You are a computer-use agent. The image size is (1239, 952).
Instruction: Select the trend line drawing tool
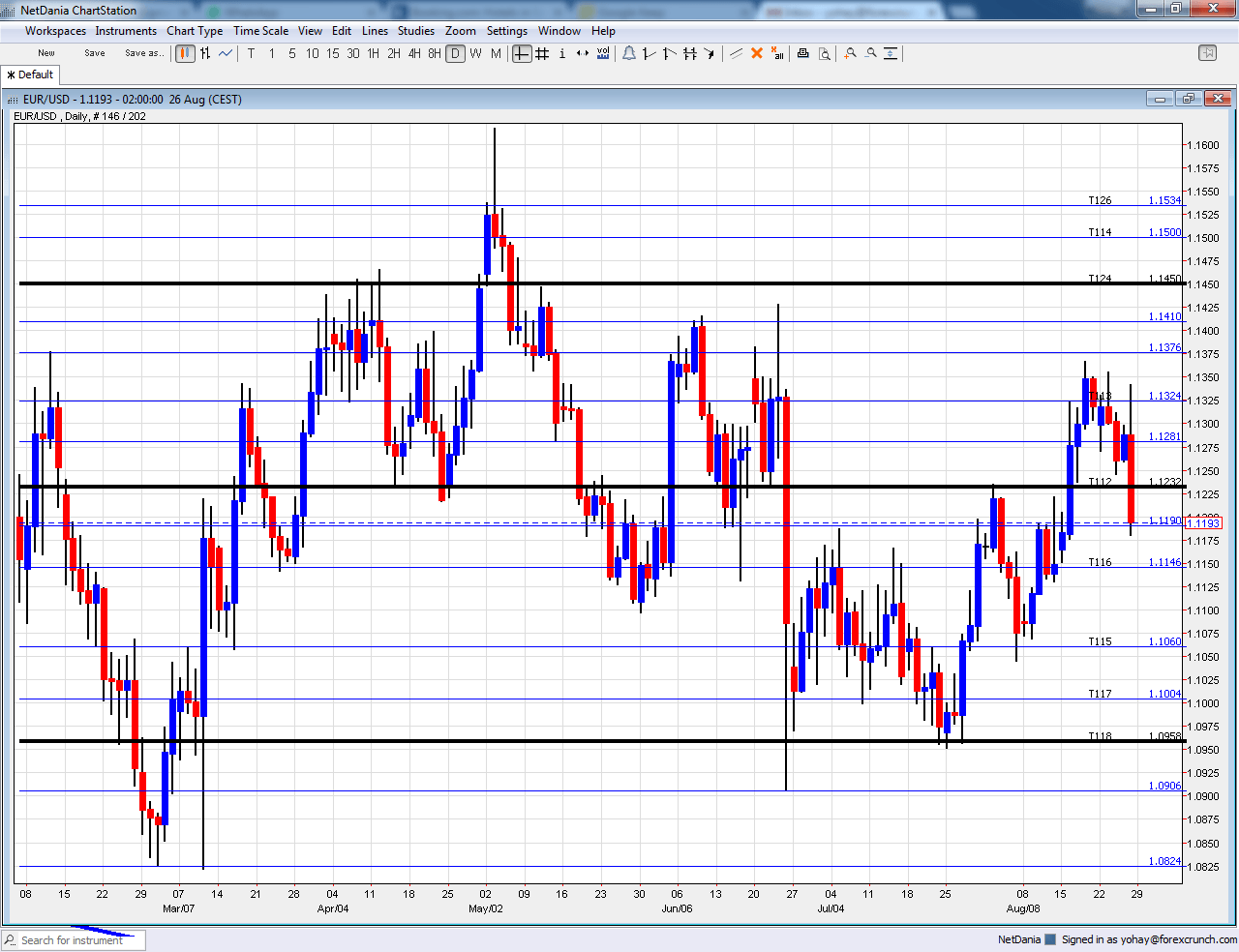649,53
